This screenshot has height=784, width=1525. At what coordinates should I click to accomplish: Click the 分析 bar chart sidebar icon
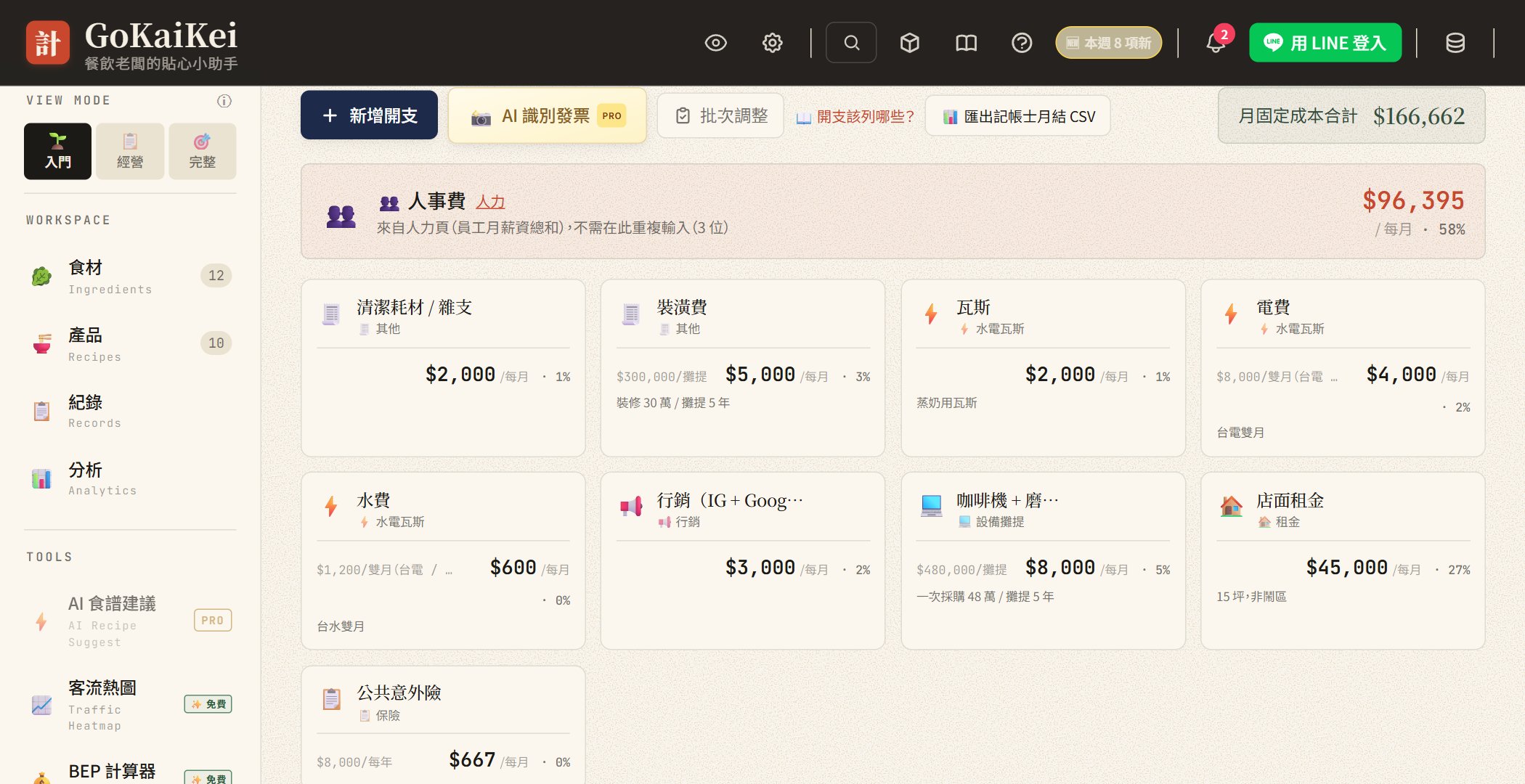coord(42,478)
